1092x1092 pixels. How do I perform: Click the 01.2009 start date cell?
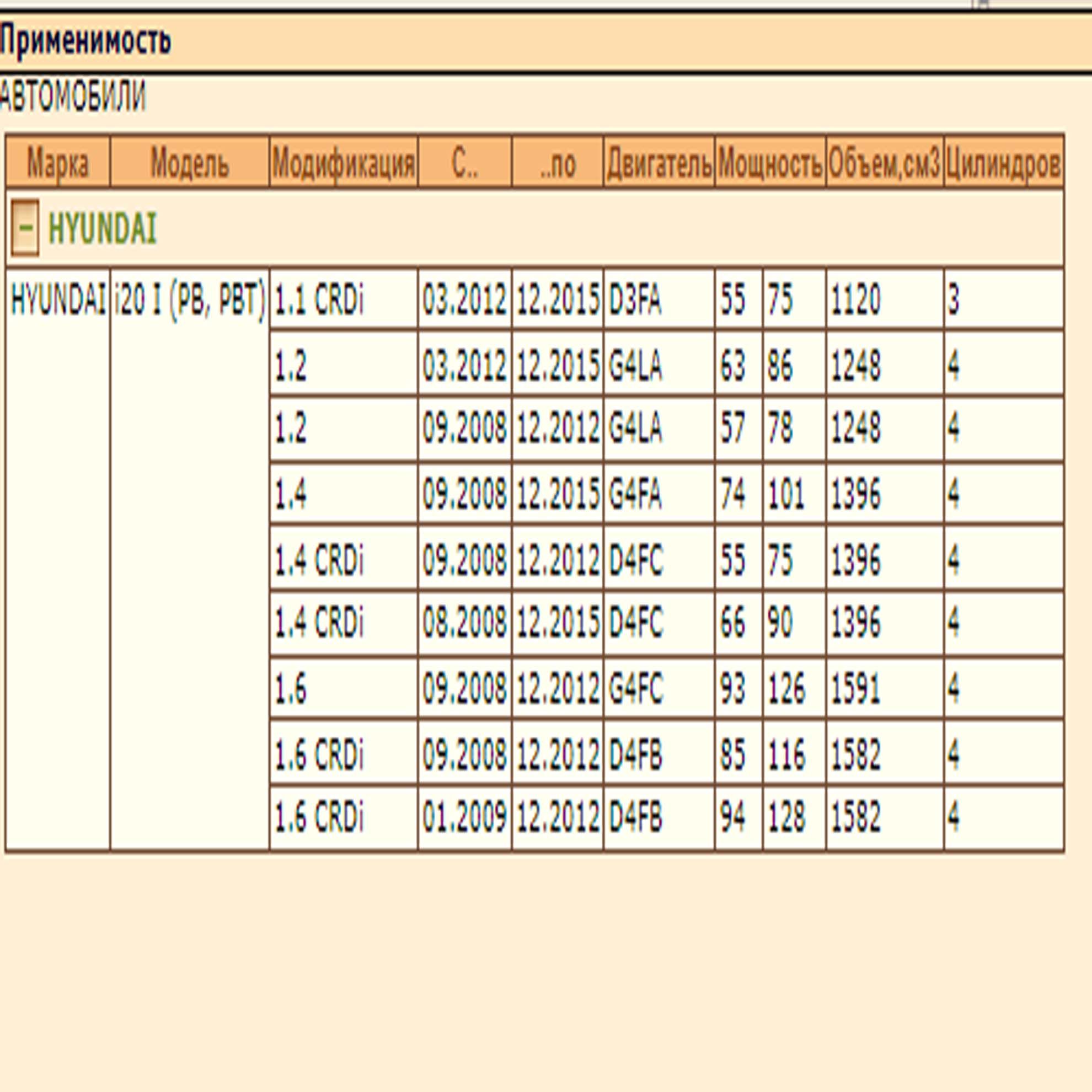(464, 817)
